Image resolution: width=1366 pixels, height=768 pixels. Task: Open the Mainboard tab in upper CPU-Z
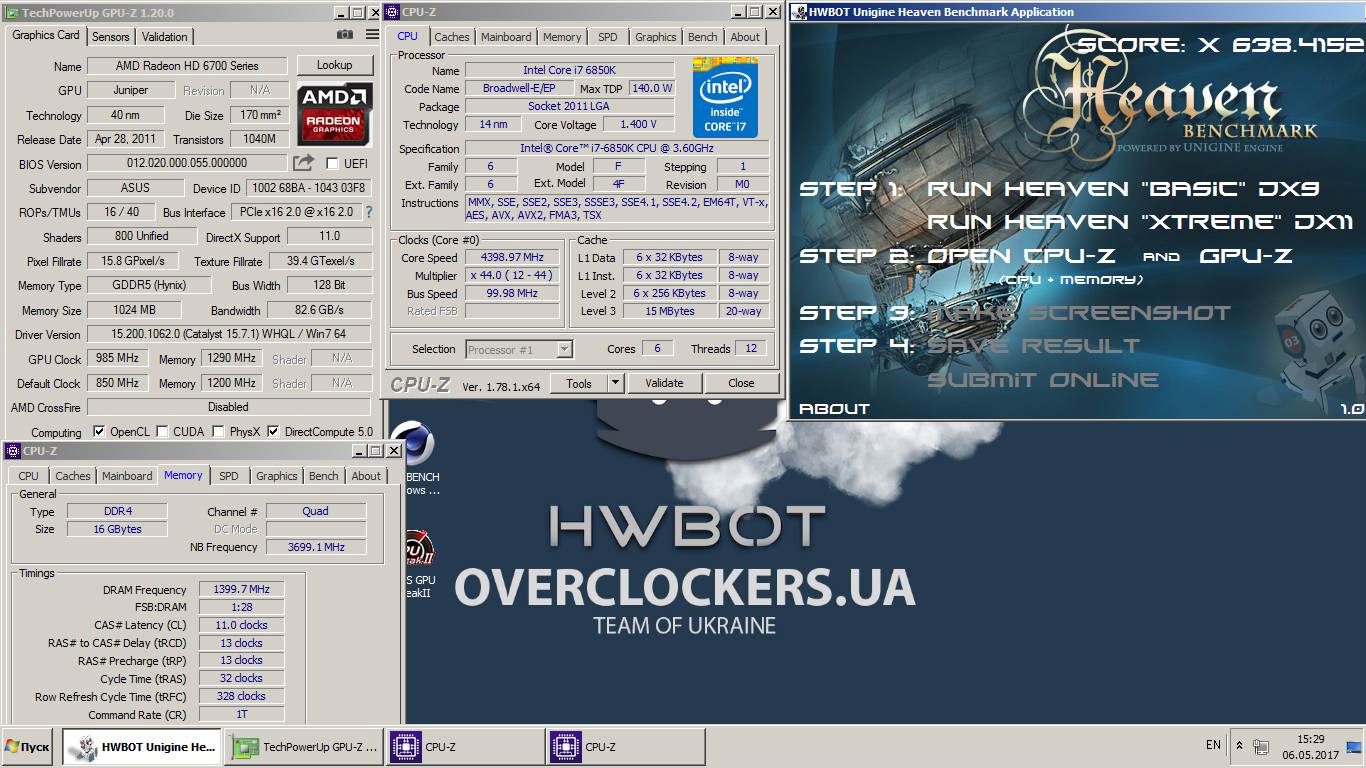click(x=506, y=36)
